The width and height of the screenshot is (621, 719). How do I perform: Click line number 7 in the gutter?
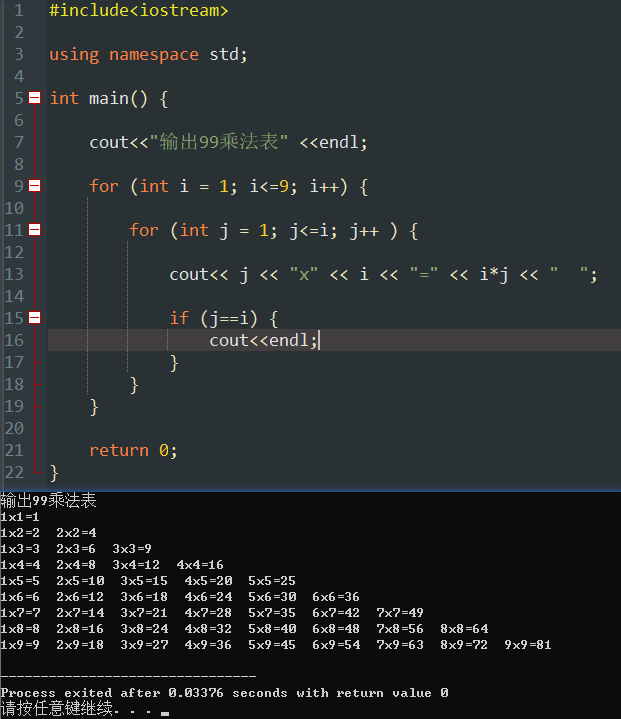click(19, 142)
